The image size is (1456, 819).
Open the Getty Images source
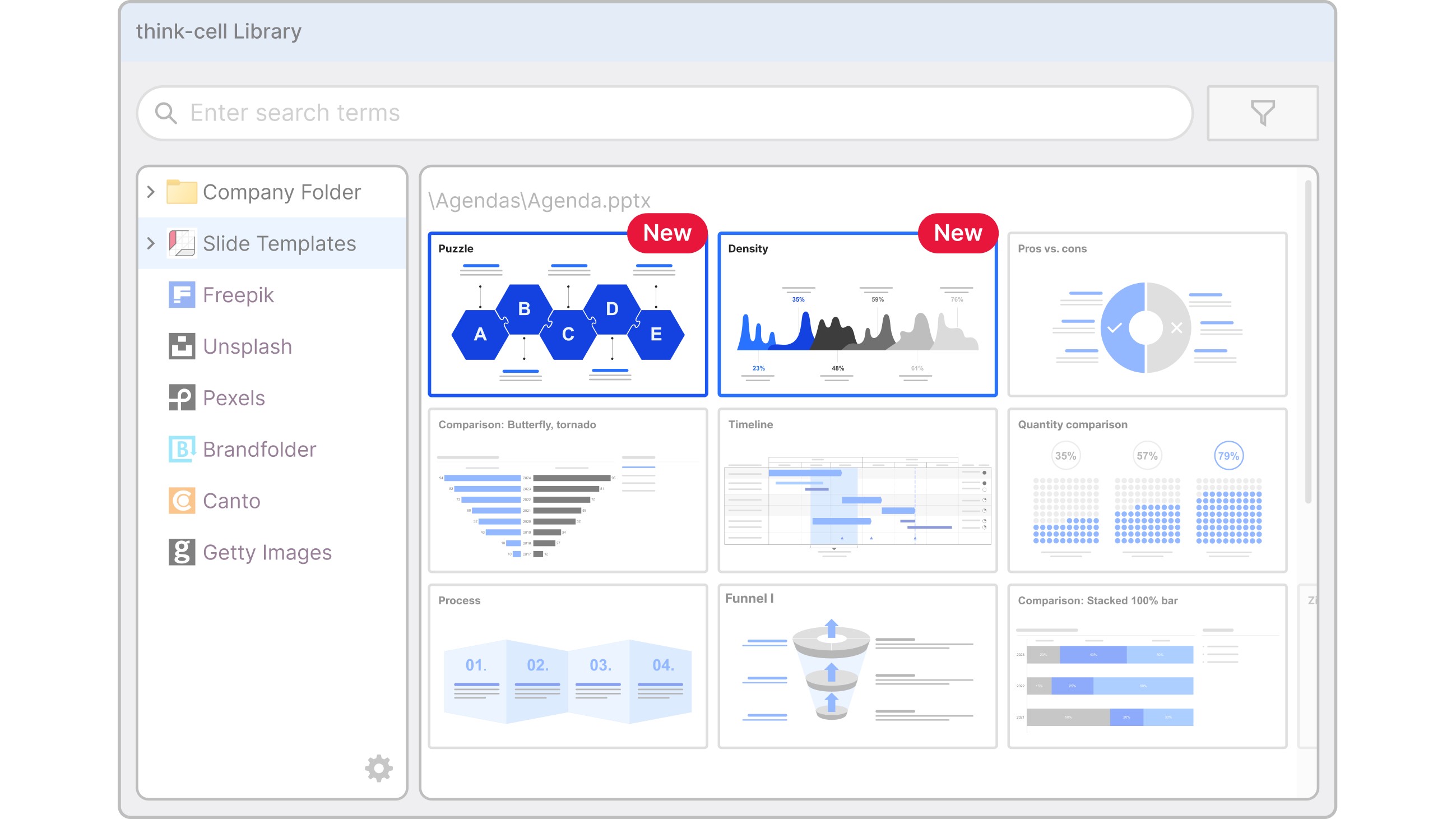[266, 552]
